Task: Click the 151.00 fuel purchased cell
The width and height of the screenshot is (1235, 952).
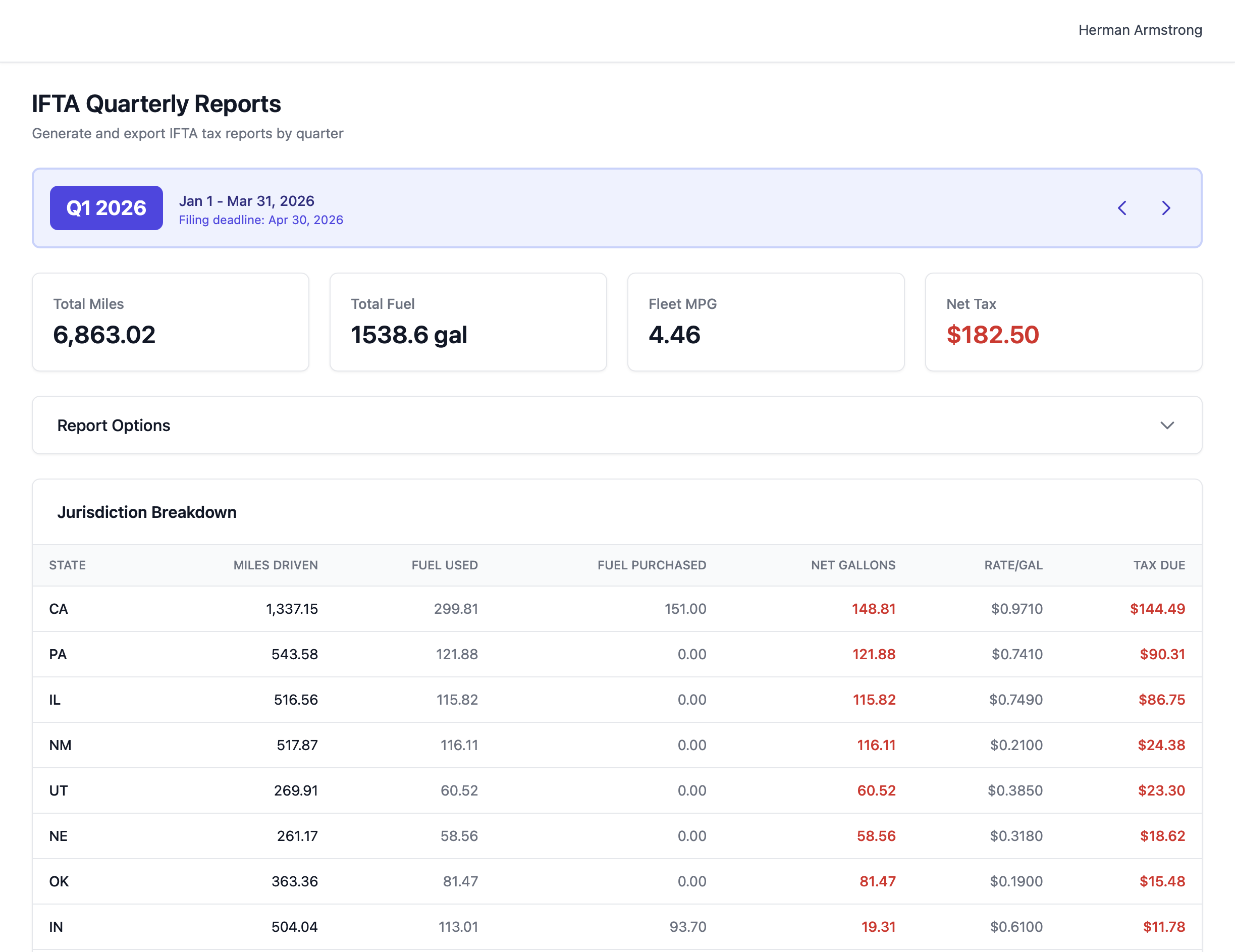Action: [685, 609]
